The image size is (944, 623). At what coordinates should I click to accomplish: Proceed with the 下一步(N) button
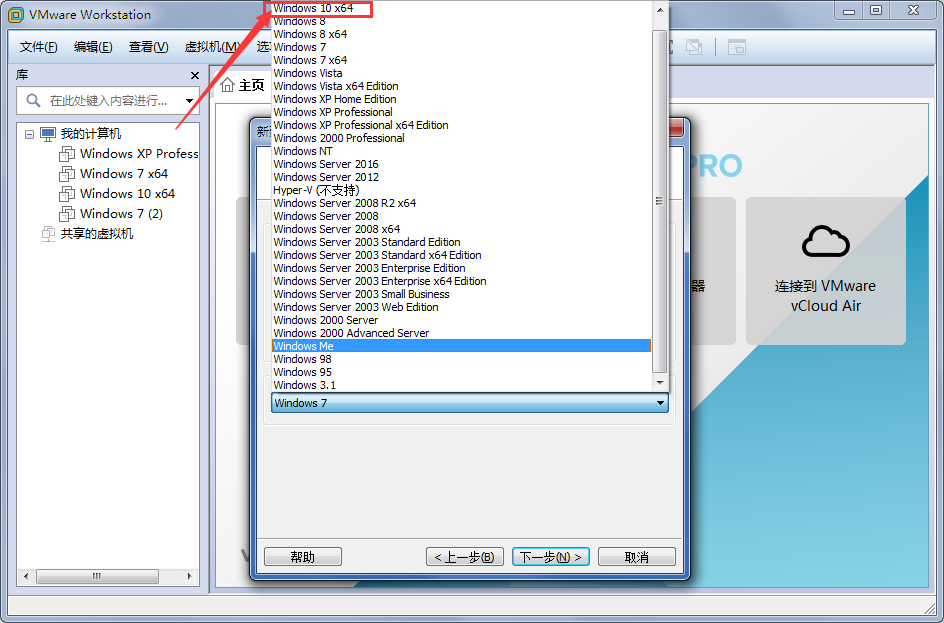pos(551,557)
